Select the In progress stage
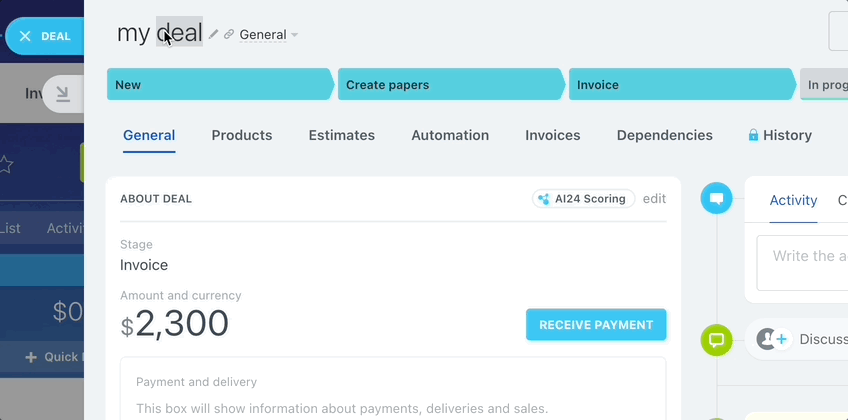Viewport: 848px width, 420px height. pyautogui.click(x=825, y=84)
